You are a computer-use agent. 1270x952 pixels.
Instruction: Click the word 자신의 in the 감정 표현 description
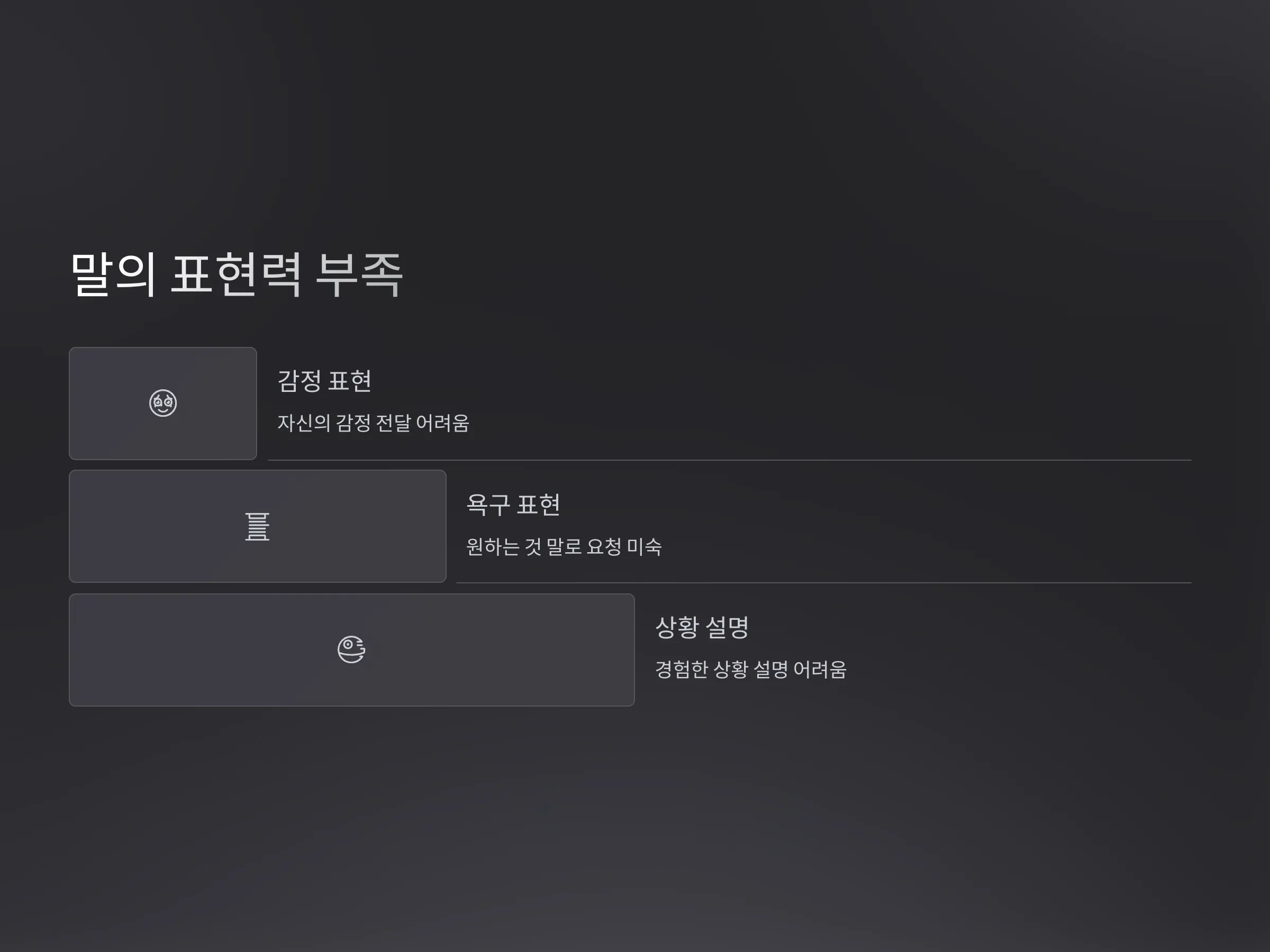pos(304,423)
